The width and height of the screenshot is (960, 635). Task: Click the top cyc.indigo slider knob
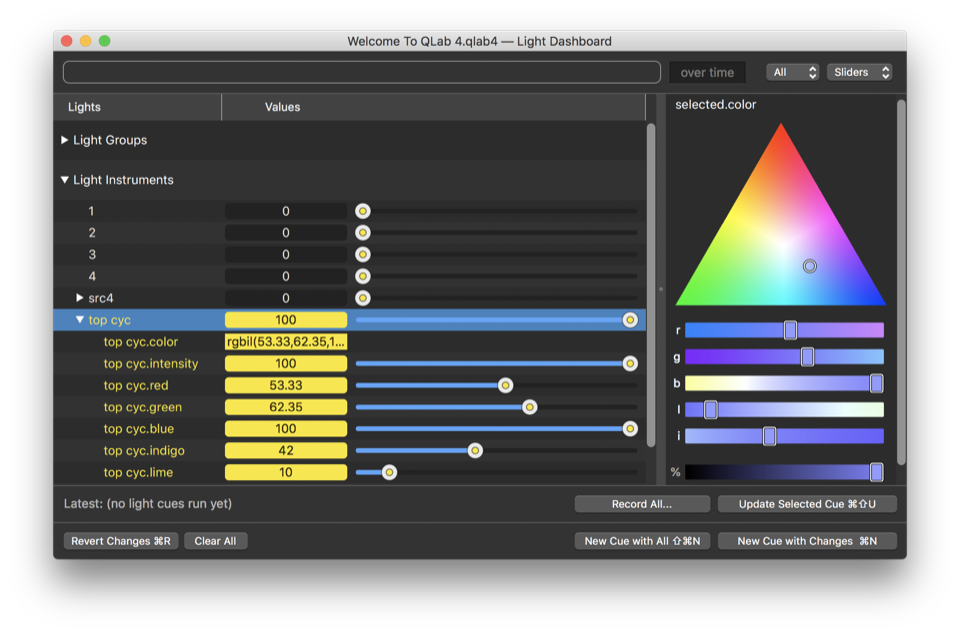point(475,451)
